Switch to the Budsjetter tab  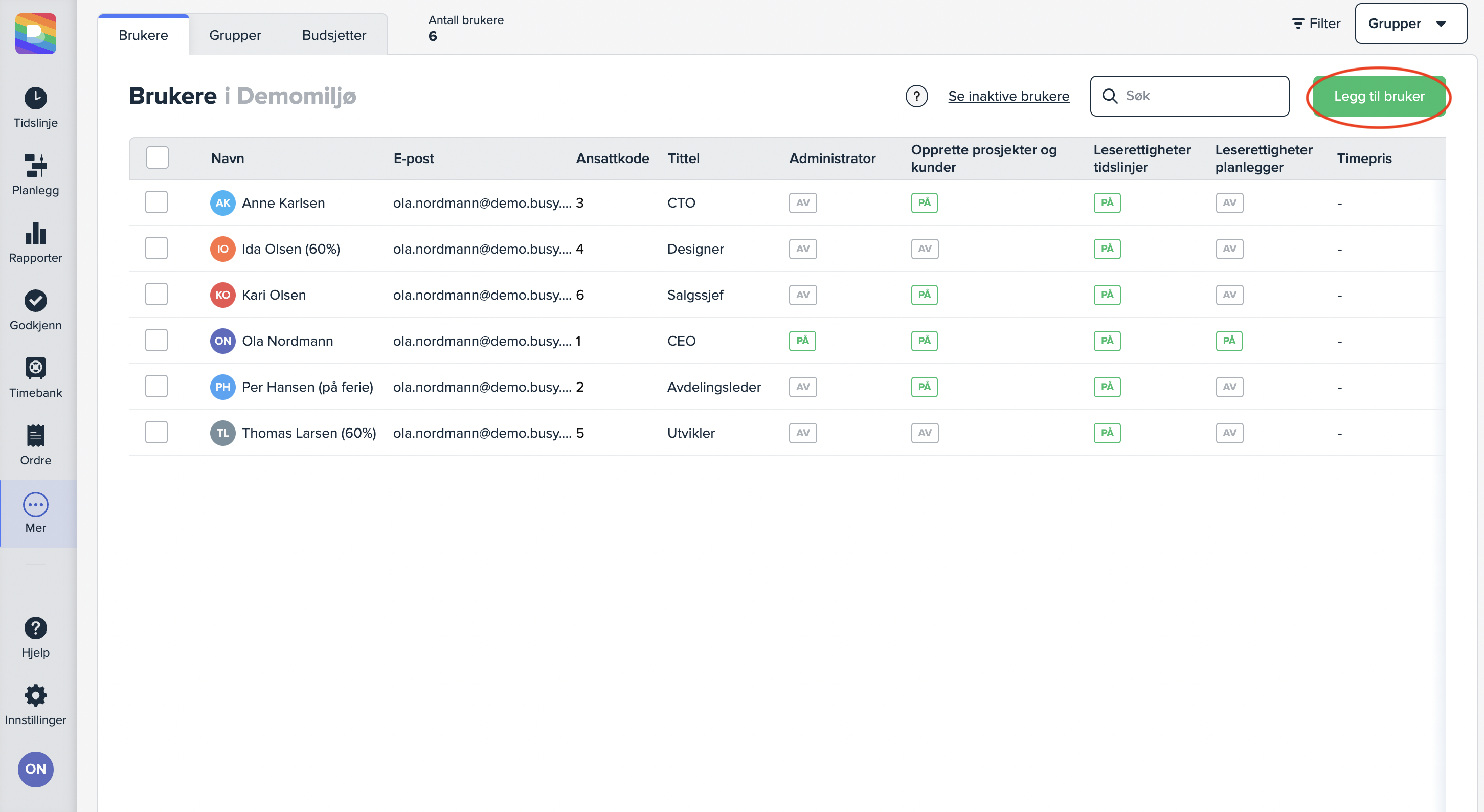333,35
